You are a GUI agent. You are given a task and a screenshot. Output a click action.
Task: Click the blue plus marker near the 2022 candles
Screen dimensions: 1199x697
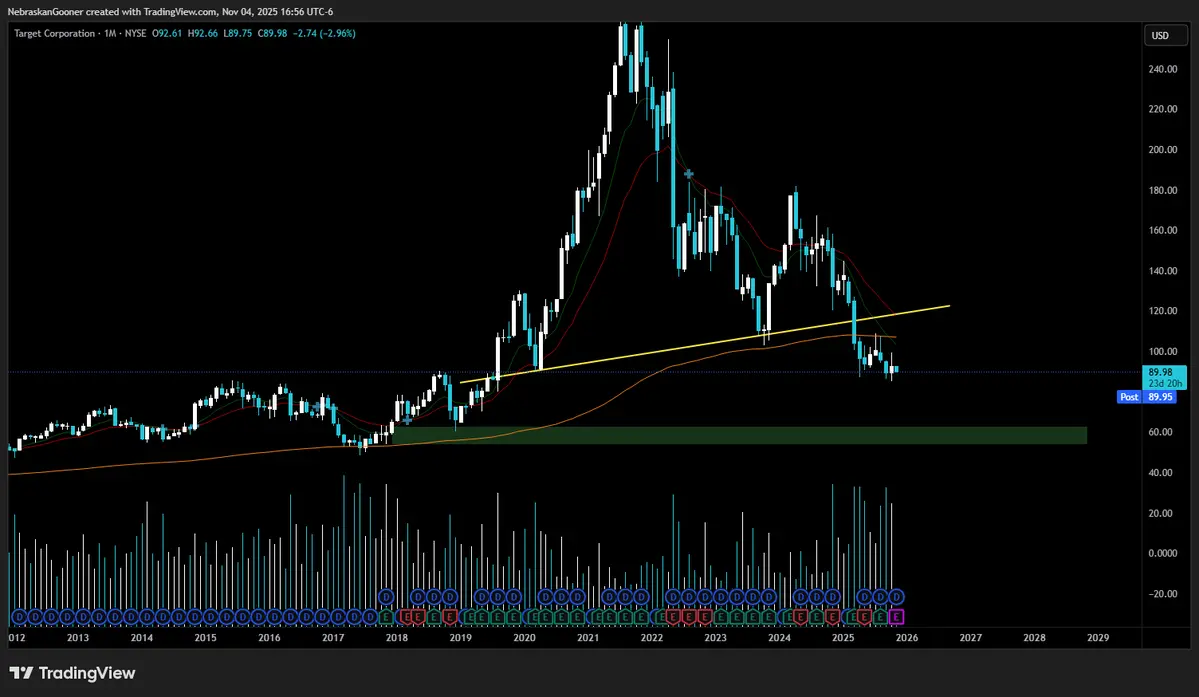pyautogui.click(x=689, y=174)
